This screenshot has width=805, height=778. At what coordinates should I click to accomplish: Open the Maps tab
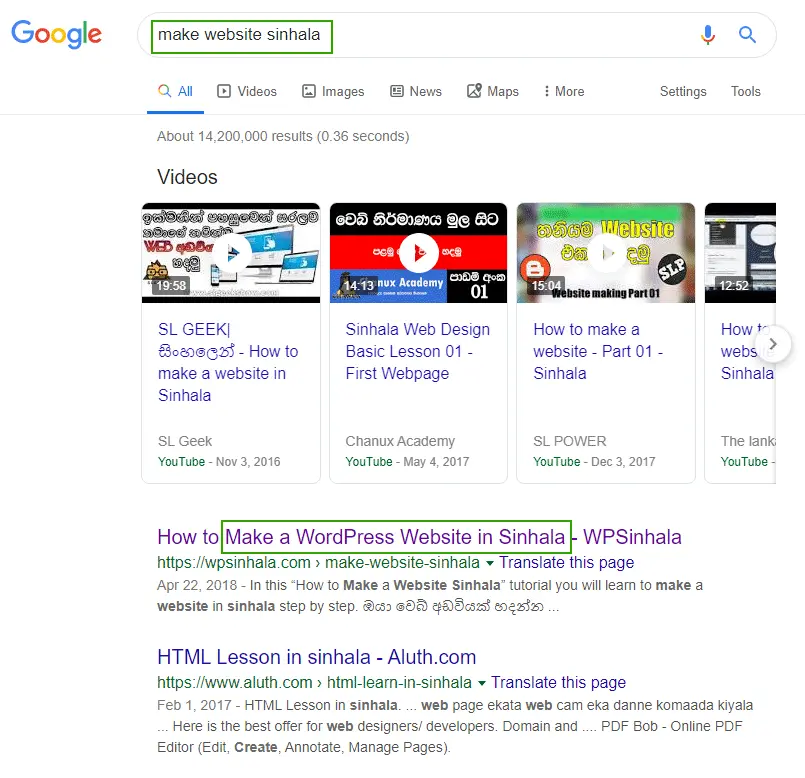(493, 91)
